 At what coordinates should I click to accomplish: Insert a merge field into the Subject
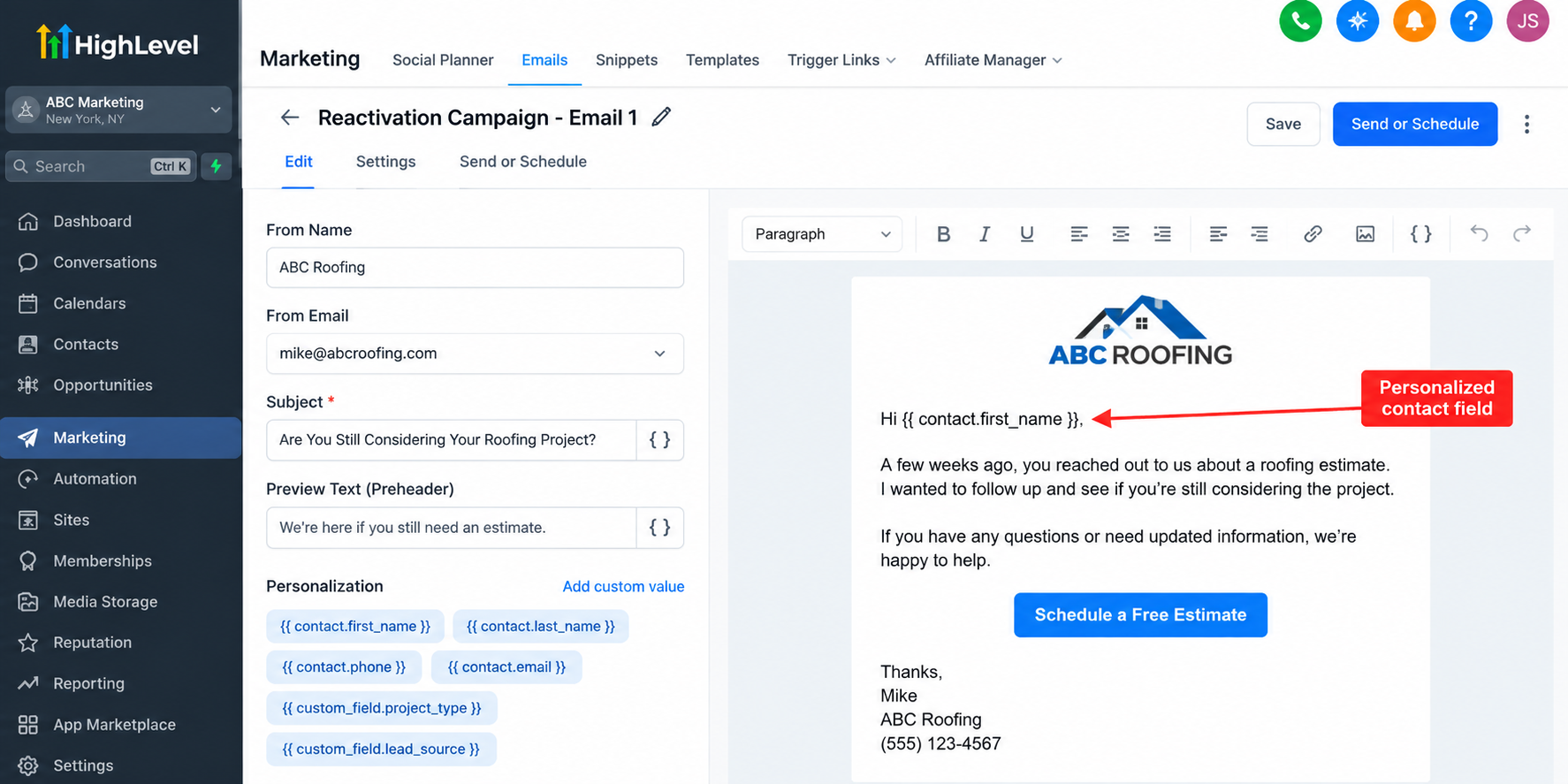660,440
